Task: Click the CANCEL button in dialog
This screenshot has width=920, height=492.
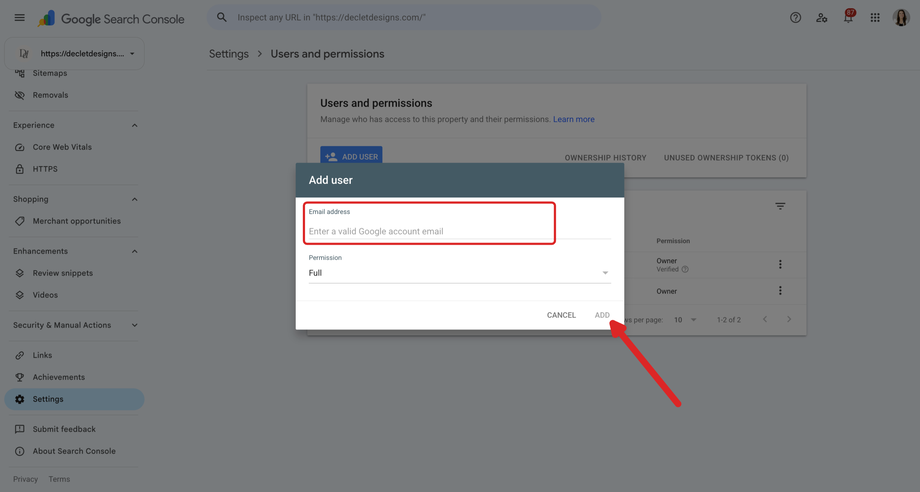Action: coord(561,315)
